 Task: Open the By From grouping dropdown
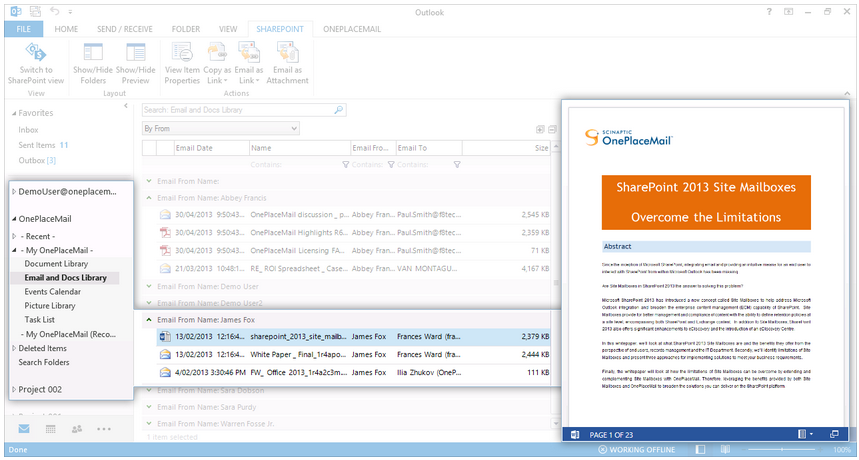click(293, 129)
